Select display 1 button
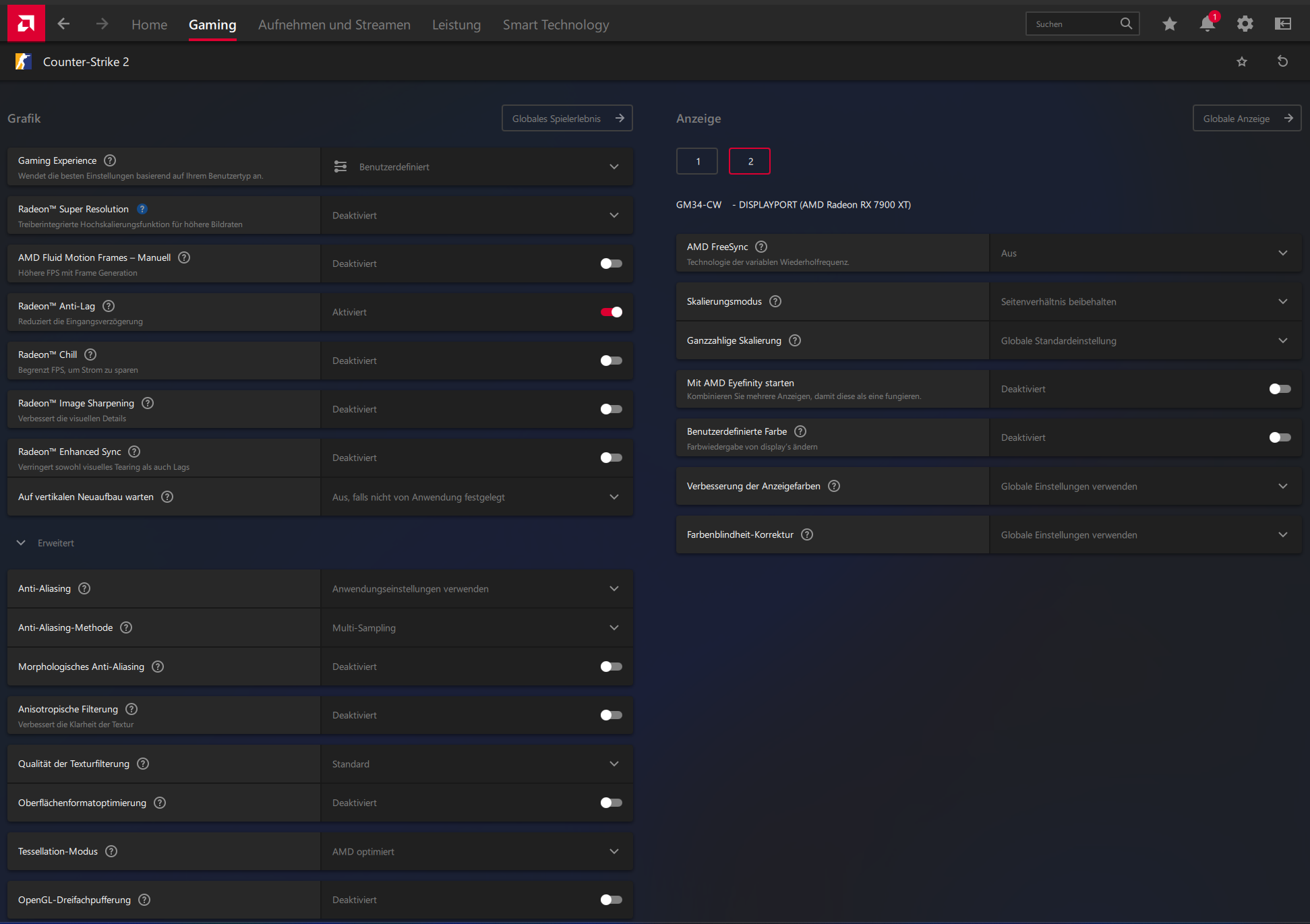Viewport: 1310px width, 924px height. [x=697, y=161]
